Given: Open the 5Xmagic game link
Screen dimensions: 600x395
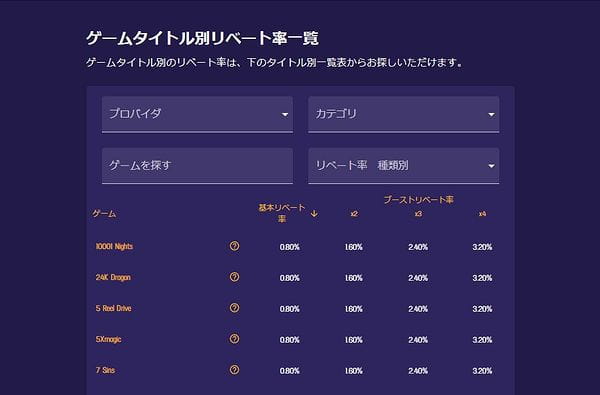Looking at the screenshot, I should (x=108, y=340).
